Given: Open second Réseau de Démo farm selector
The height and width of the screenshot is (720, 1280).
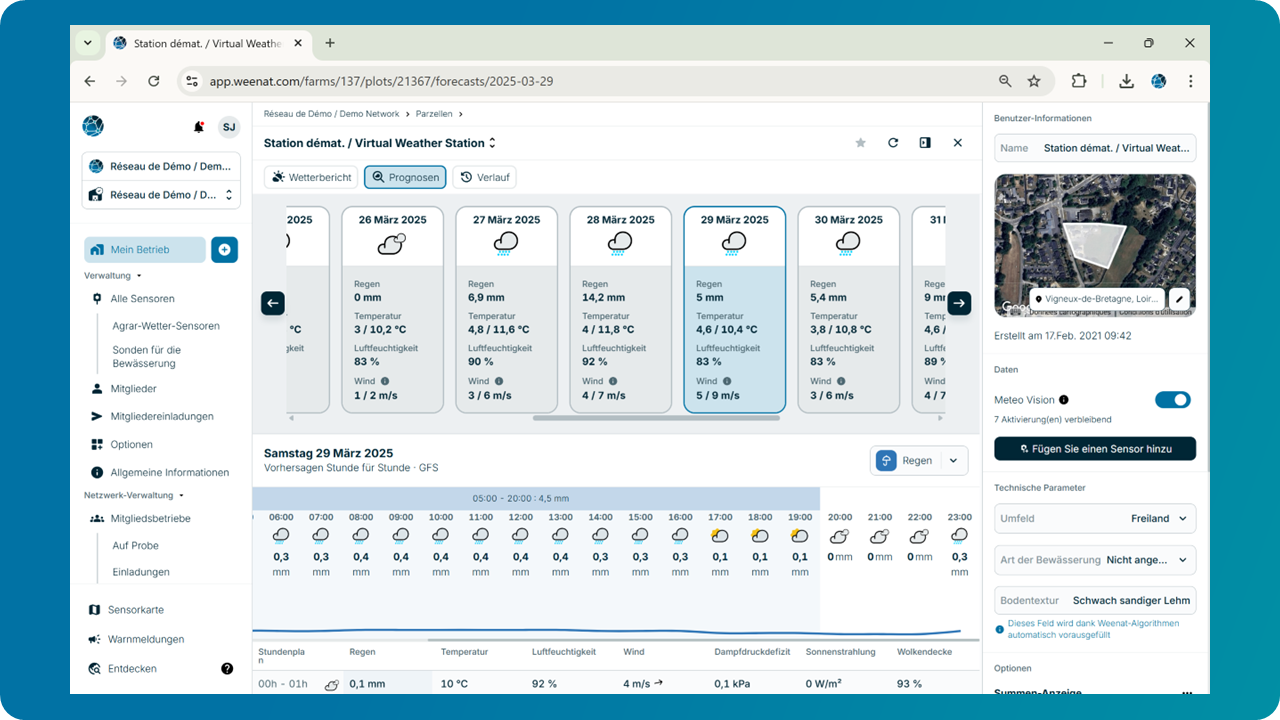Looking at the screenshot, I should [161, 195].
